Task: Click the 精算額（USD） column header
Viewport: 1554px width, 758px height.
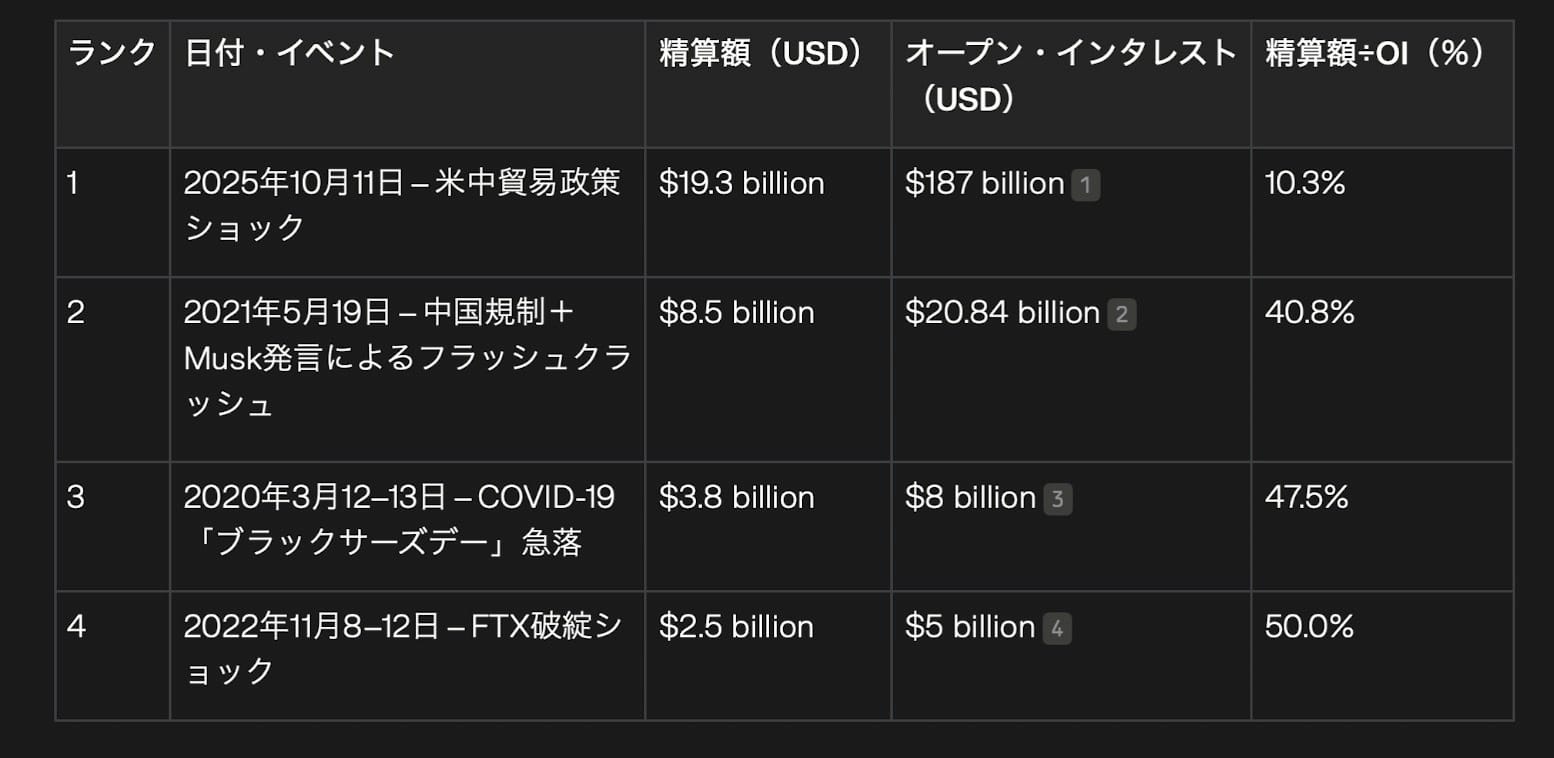Action: [761, 53]
